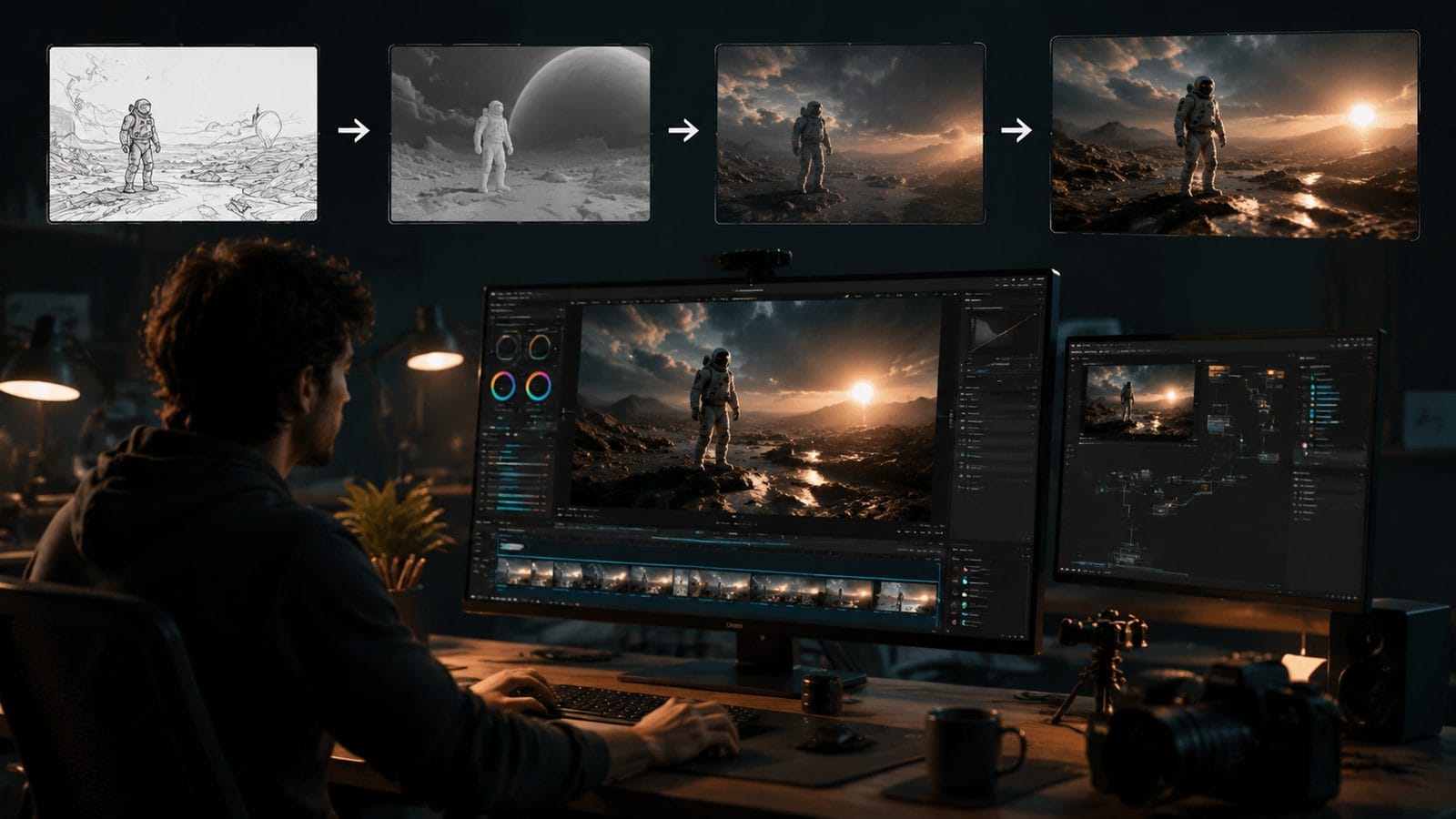
Task: Adjust the lower-right rainbow color wheel on the main monitor
Action: click(x=539, y=386)
